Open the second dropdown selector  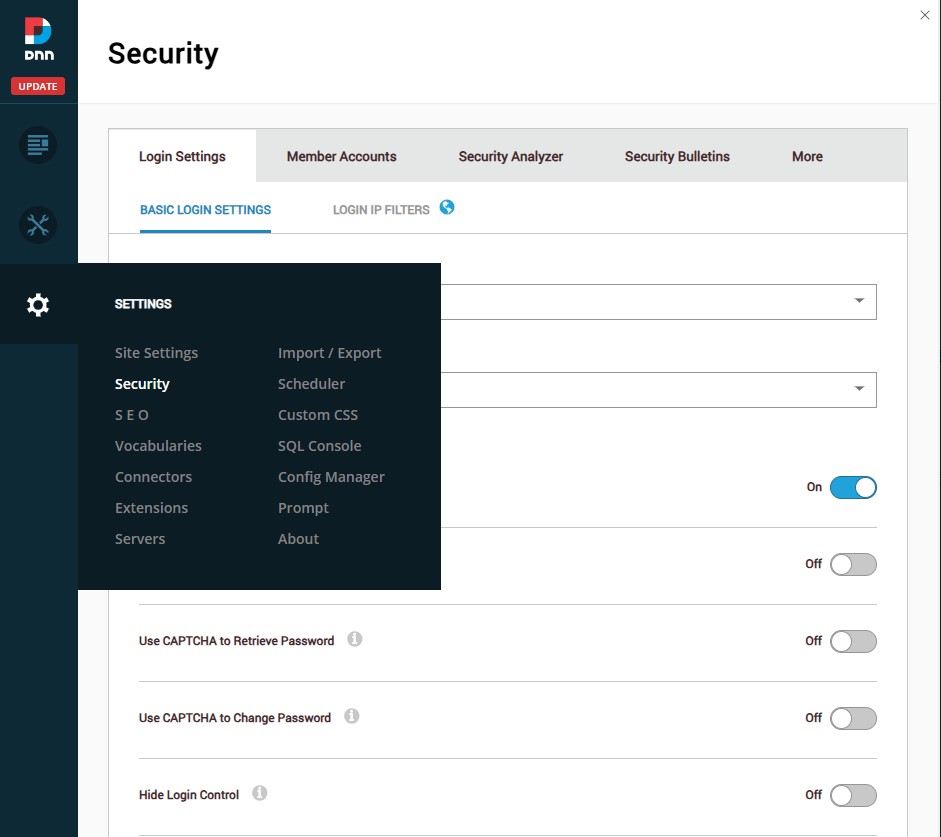click(858, 390)
